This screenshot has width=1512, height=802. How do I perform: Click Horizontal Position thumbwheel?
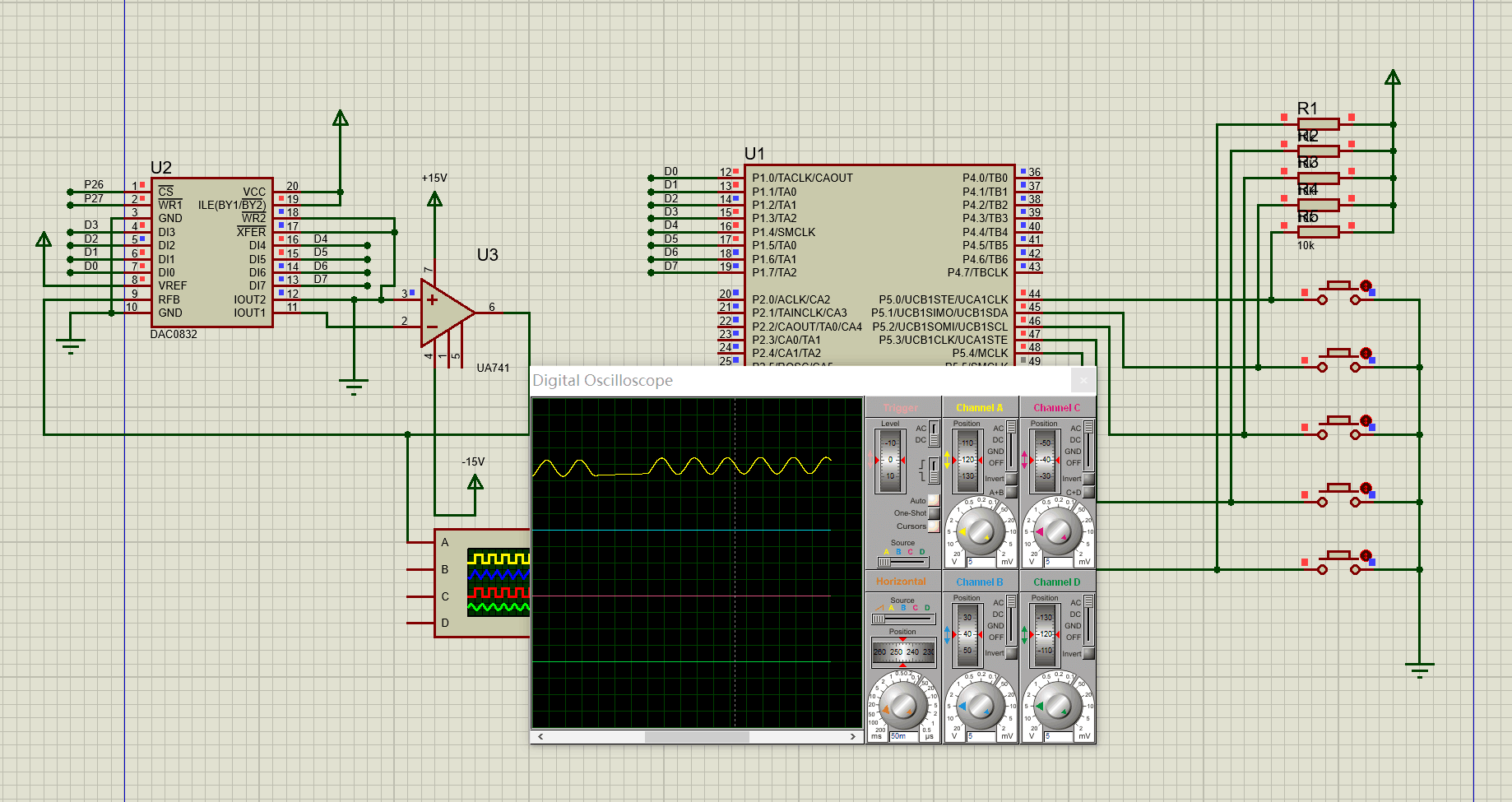[903, 651]
